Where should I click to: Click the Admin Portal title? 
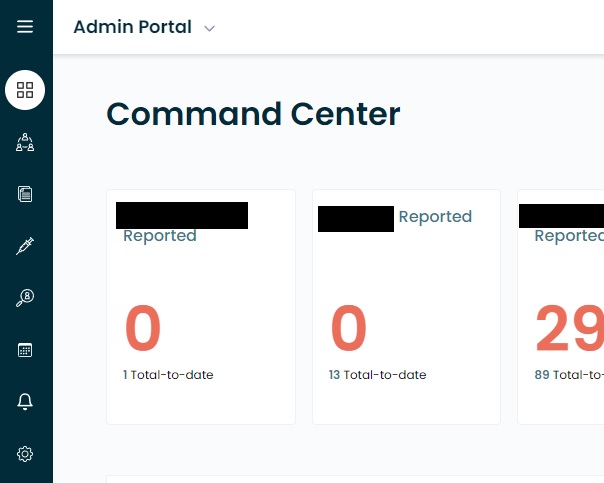132,27
